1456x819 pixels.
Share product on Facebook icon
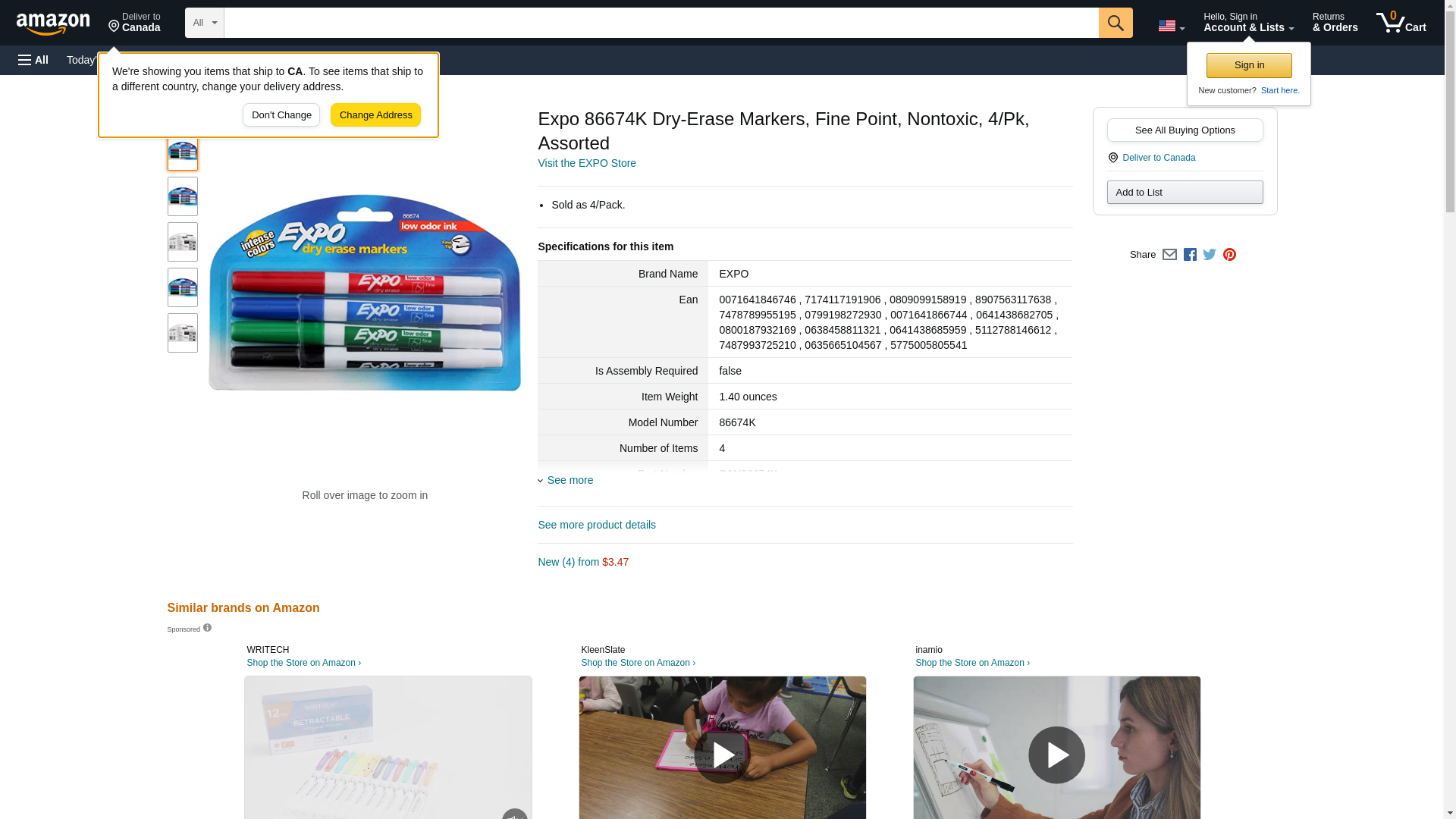(1190, 255)
